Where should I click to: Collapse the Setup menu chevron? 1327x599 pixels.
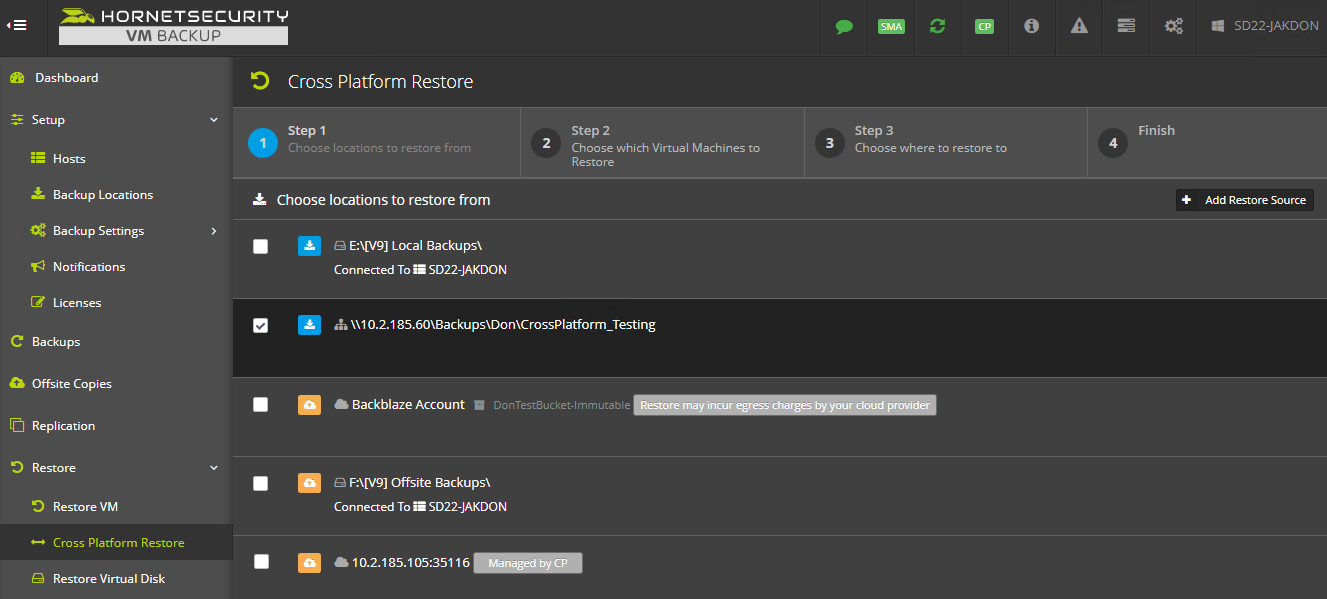pyautogui.click(x=214, y=120)
